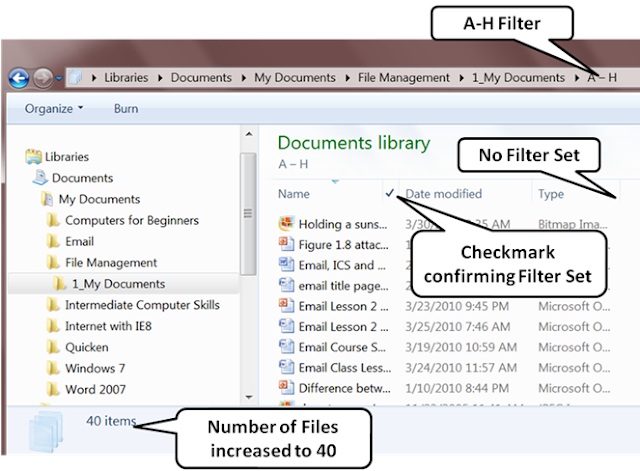Select the Holding a suns... bitmap file
Screen dimensions: 640x471
pos(343,224)
